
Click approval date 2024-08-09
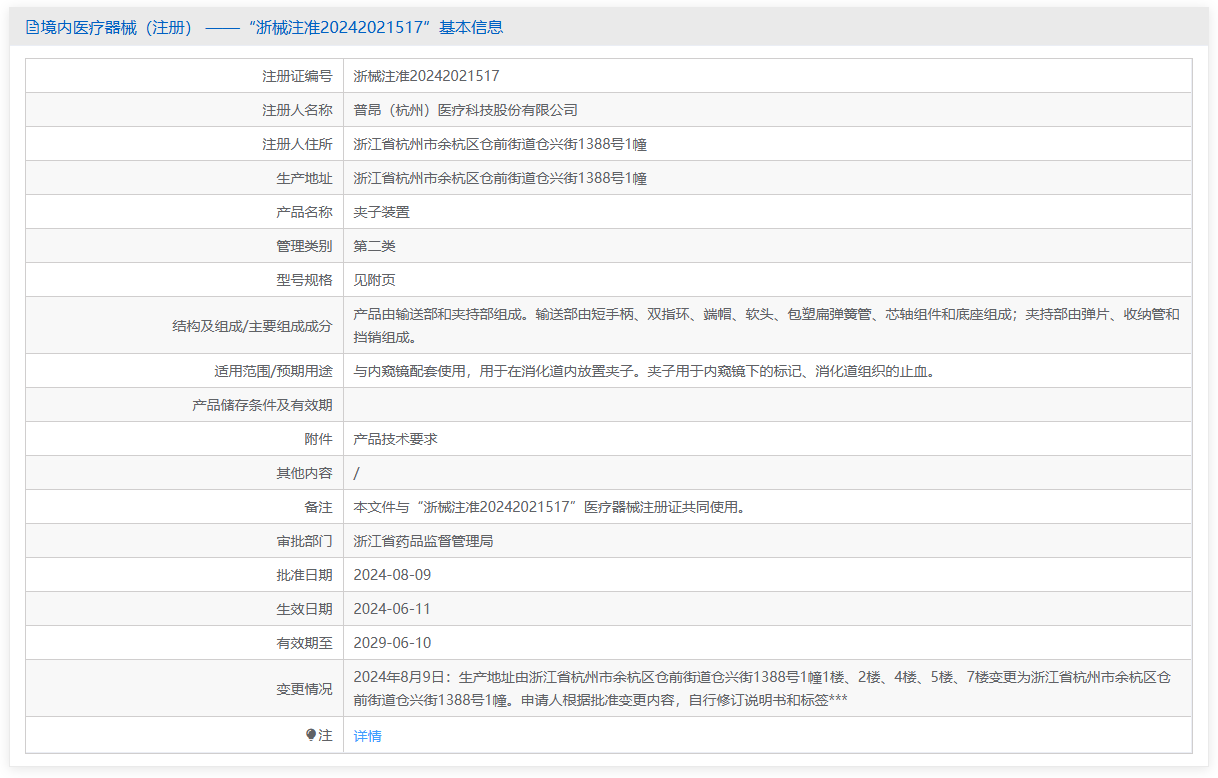coord(392,575)
